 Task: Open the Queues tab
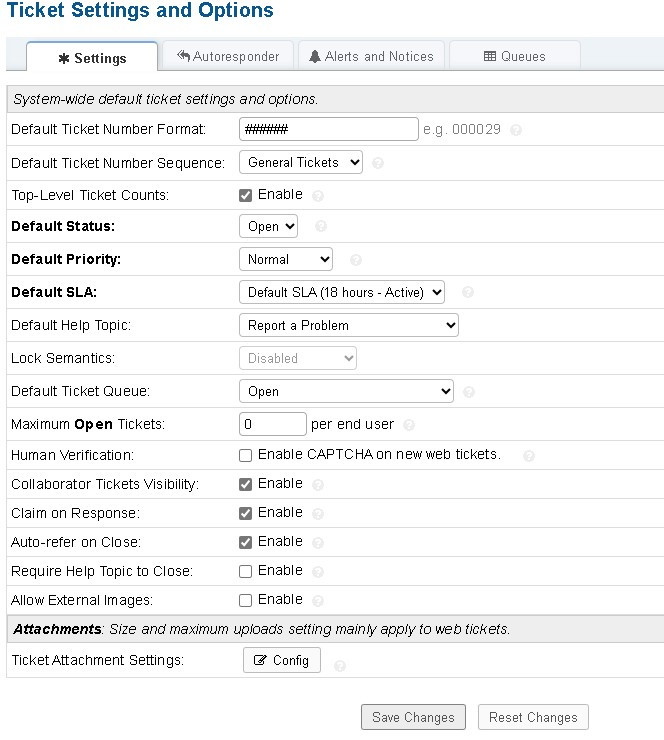coord(514,56)
